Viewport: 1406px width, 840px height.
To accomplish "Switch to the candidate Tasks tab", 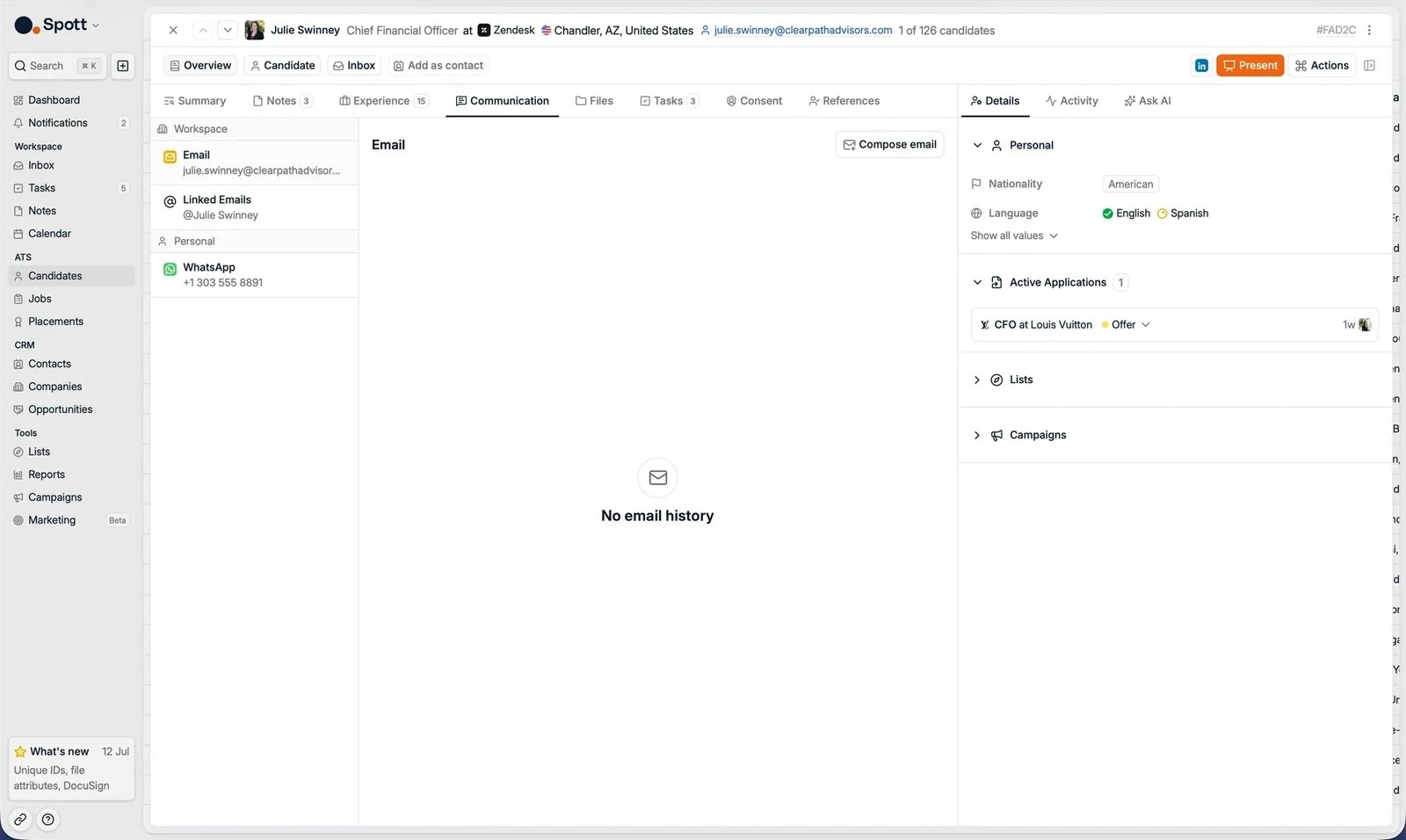I will [x=669, y=101].
